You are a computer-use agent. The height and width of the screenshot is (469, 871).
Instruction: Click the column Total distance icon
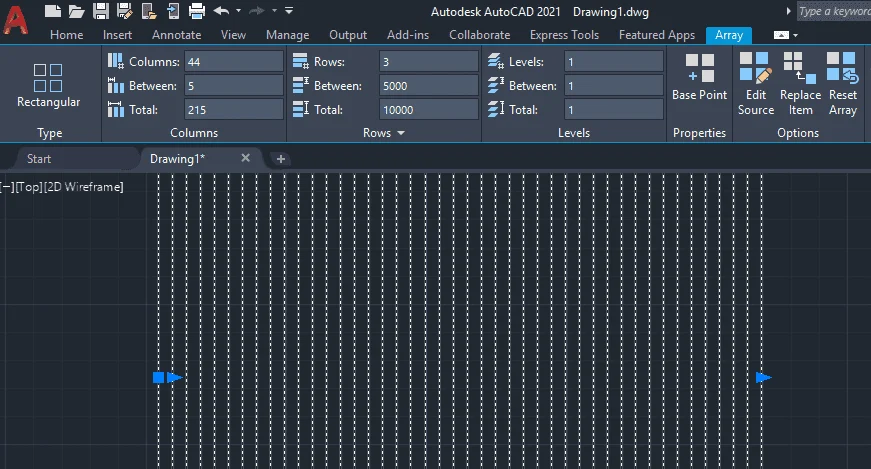(x=116, y=109)
